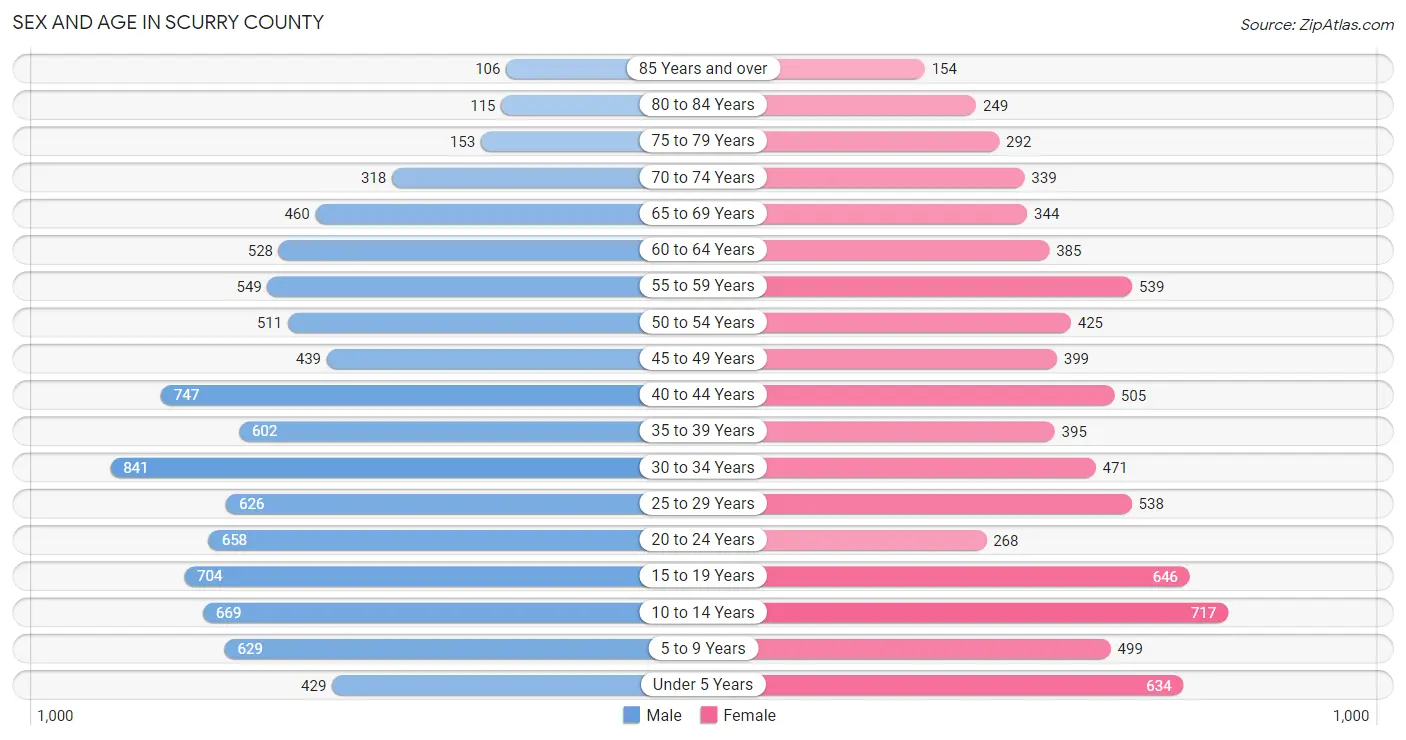The height and width of the screenshot is (740, 1406).
Task: Toggle the Female legend label
Action: [x=750, y=715]
